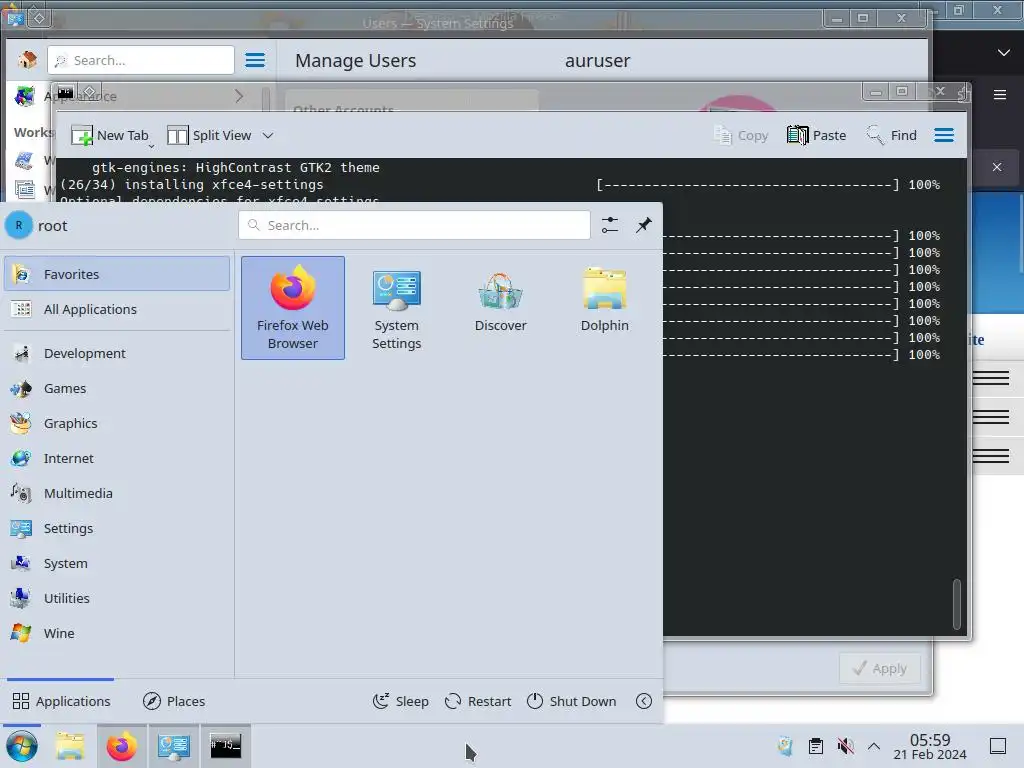1024x768 pixels.
Task: Open Dolphin file manager favorite
Action: 604,308
